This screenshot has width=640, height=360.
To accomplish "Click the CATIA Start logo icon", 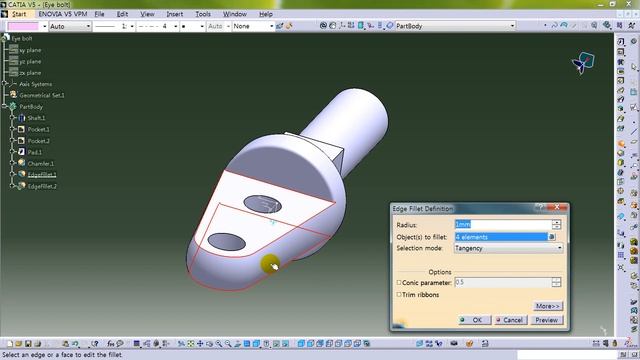I will pos(4,14).
